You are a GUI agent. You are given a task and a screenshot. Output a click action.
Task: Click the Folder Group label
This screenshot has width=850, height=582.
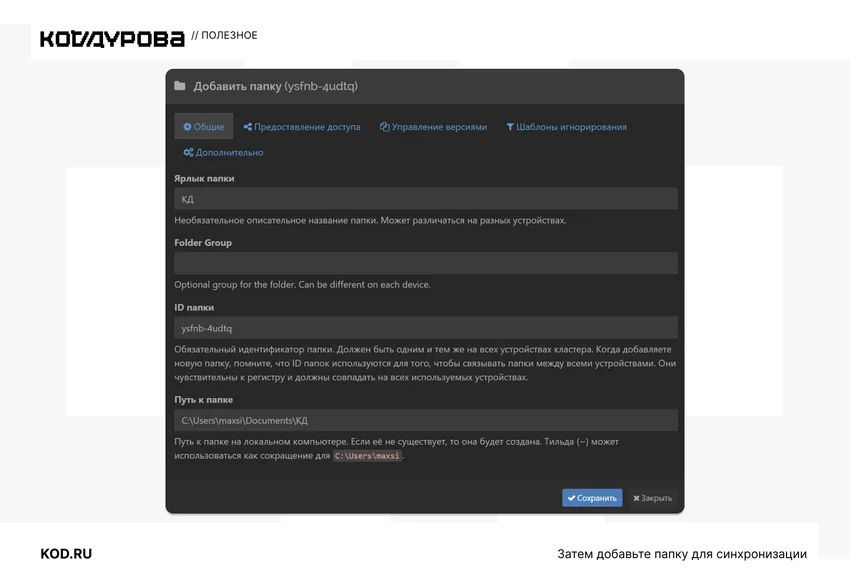[x=203, y=243]
